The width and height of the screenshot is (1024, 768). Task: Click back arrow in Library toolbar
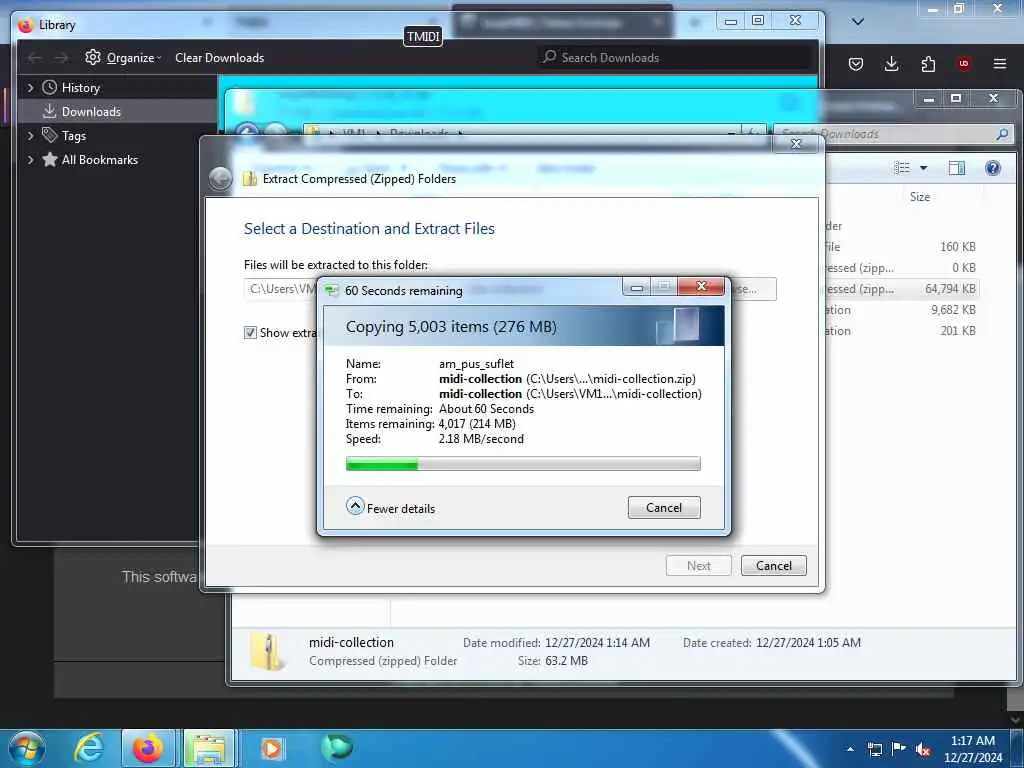pyautogui.click(x=35, y=57)
